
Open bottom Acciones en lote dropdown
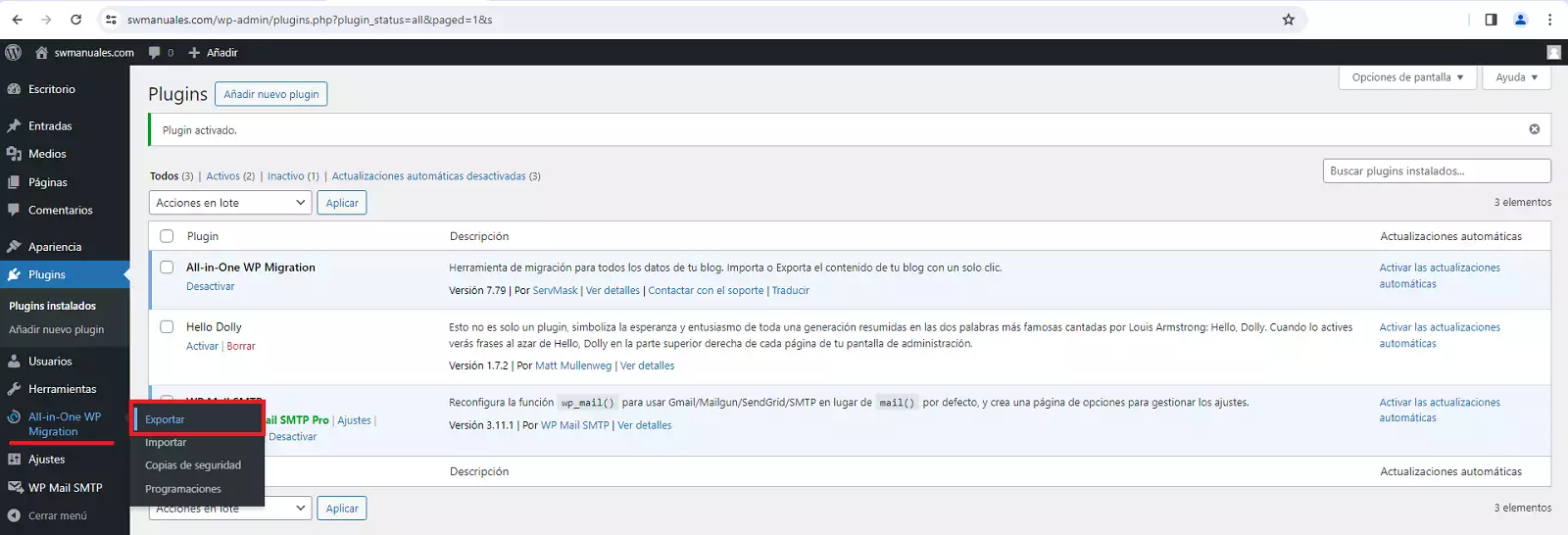point(230,509)
